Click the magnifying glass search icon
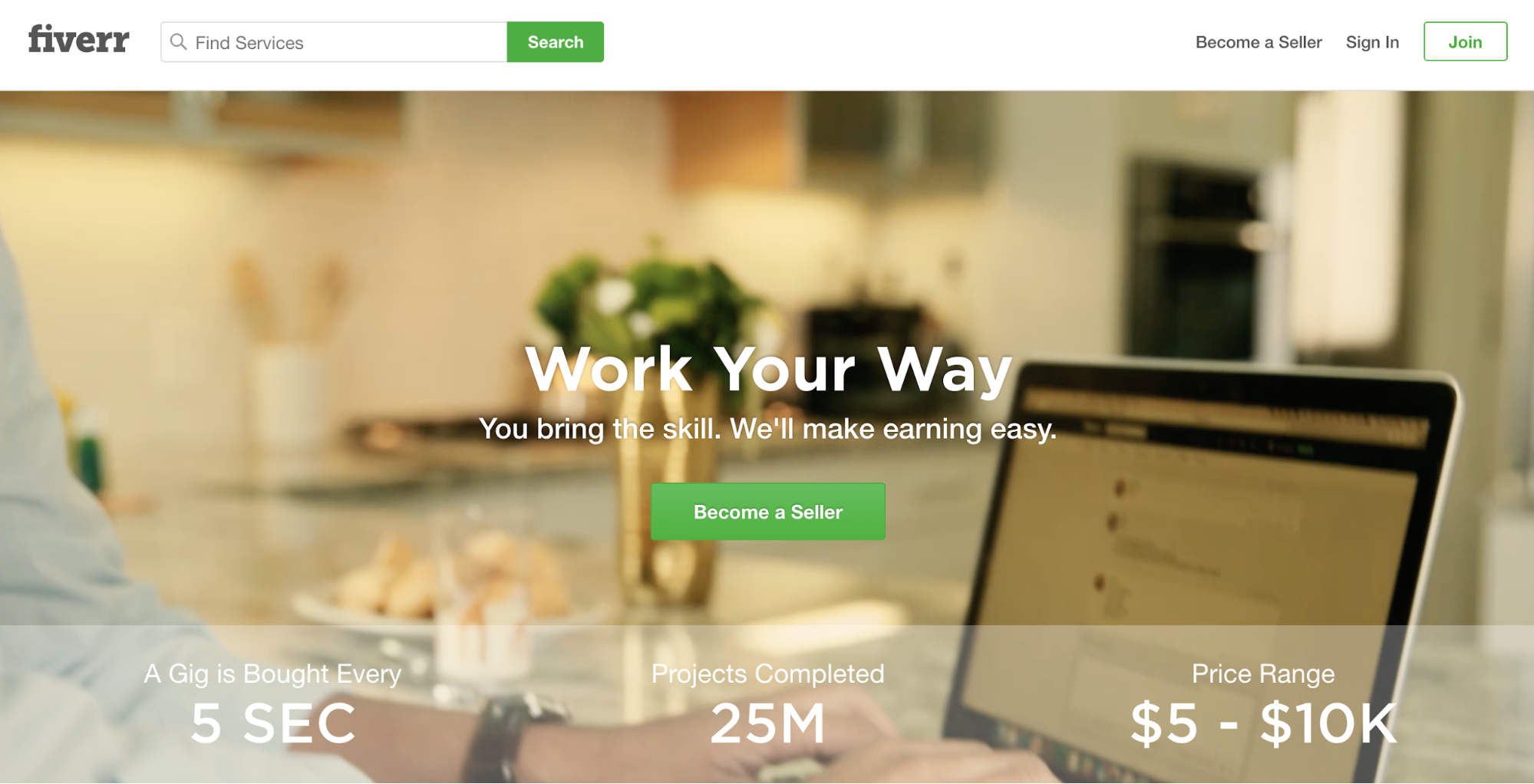The image size is (1534, 784). coord(178,41)
